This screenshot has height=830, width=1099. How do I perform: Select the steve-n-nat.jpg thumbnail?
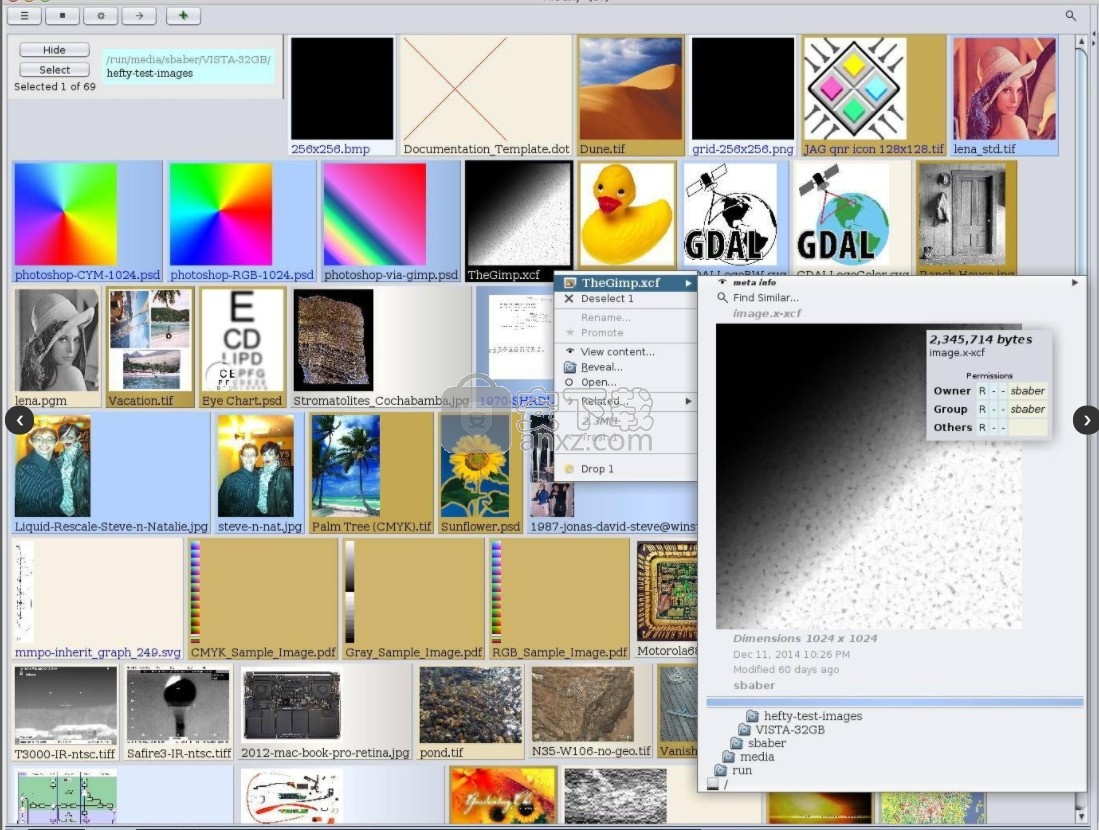tap(256, 466)
